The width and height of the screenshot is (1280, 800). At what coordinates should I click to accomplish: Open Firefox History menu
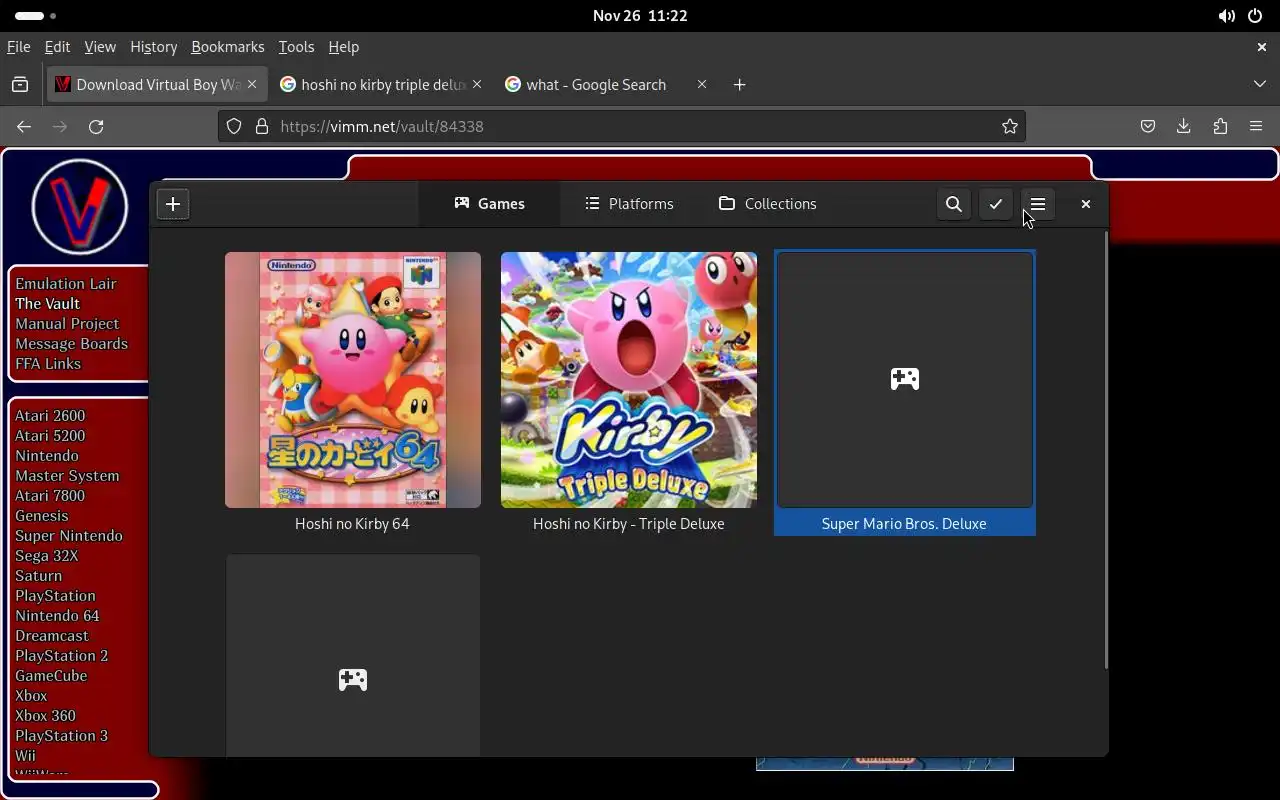pyautogui.click(x=153, y=47)
